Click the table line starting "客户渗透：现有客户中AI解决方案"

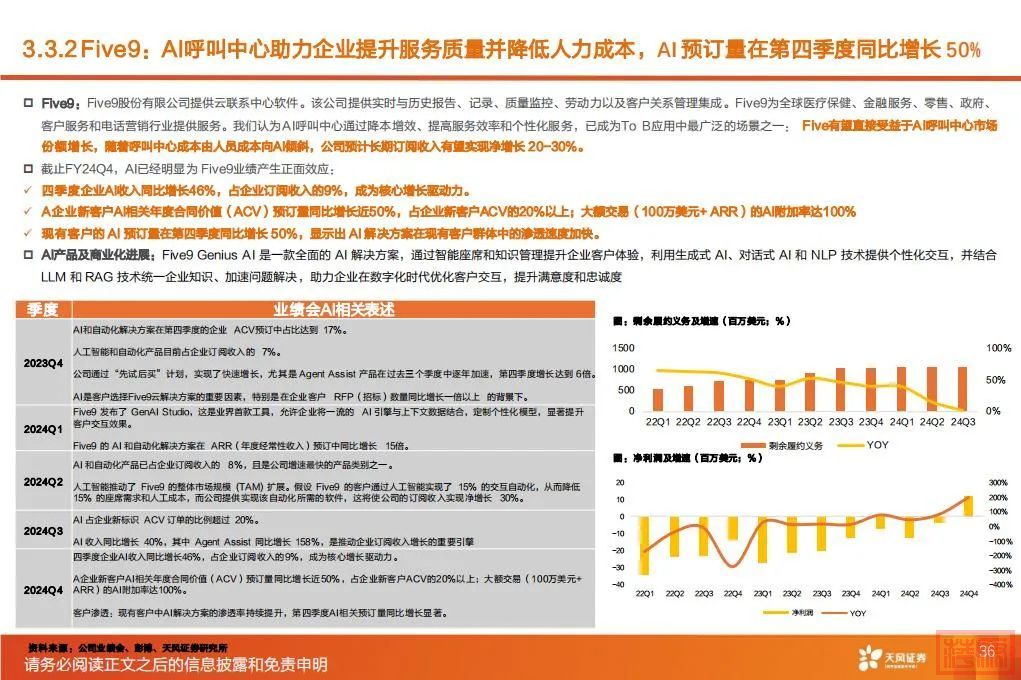tap(260, 613)
